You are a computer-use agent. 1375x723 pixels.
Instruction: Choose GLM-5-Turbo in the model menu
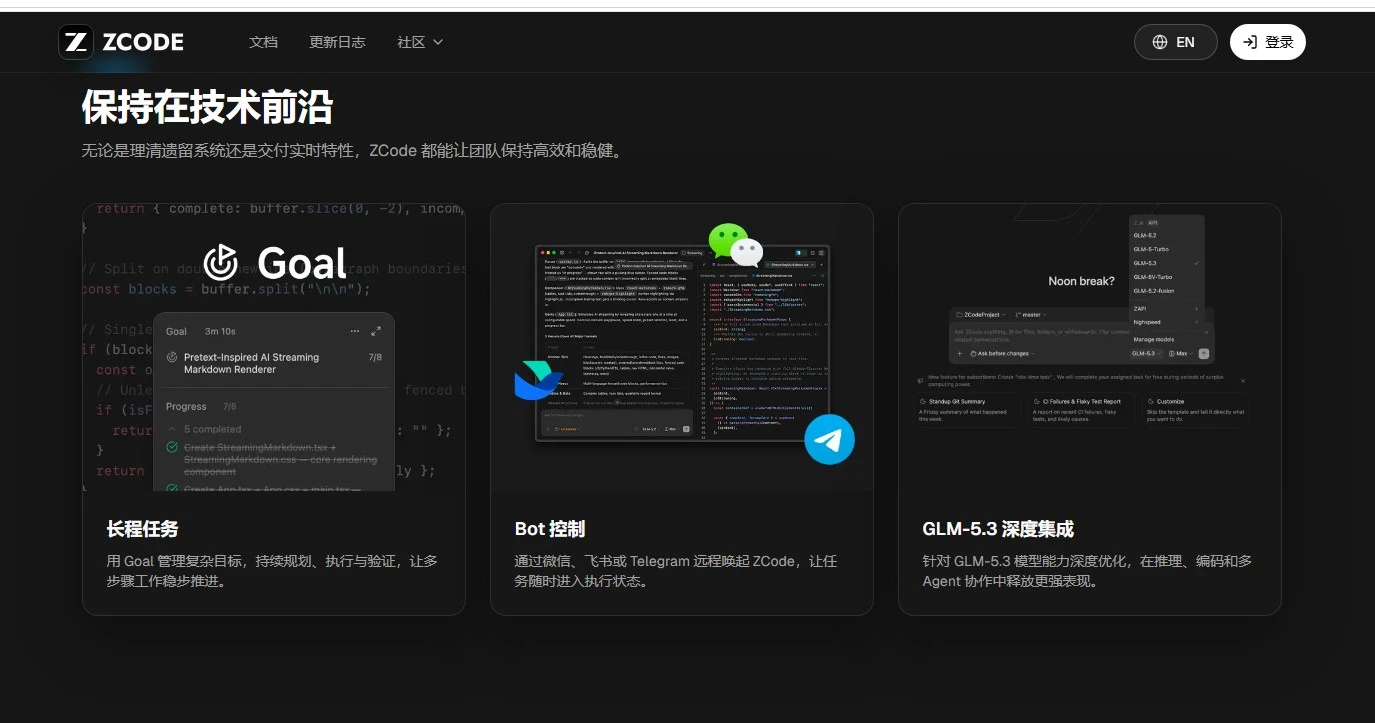[1166, 249]
